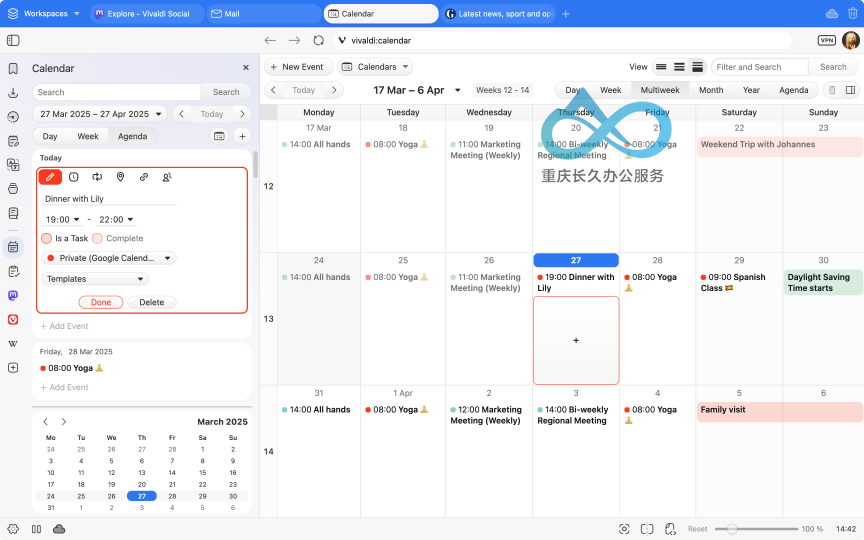Open Vivaldi settings gear in status bar
The height and width of the screenshot is (540, 864).
[13, 529]
